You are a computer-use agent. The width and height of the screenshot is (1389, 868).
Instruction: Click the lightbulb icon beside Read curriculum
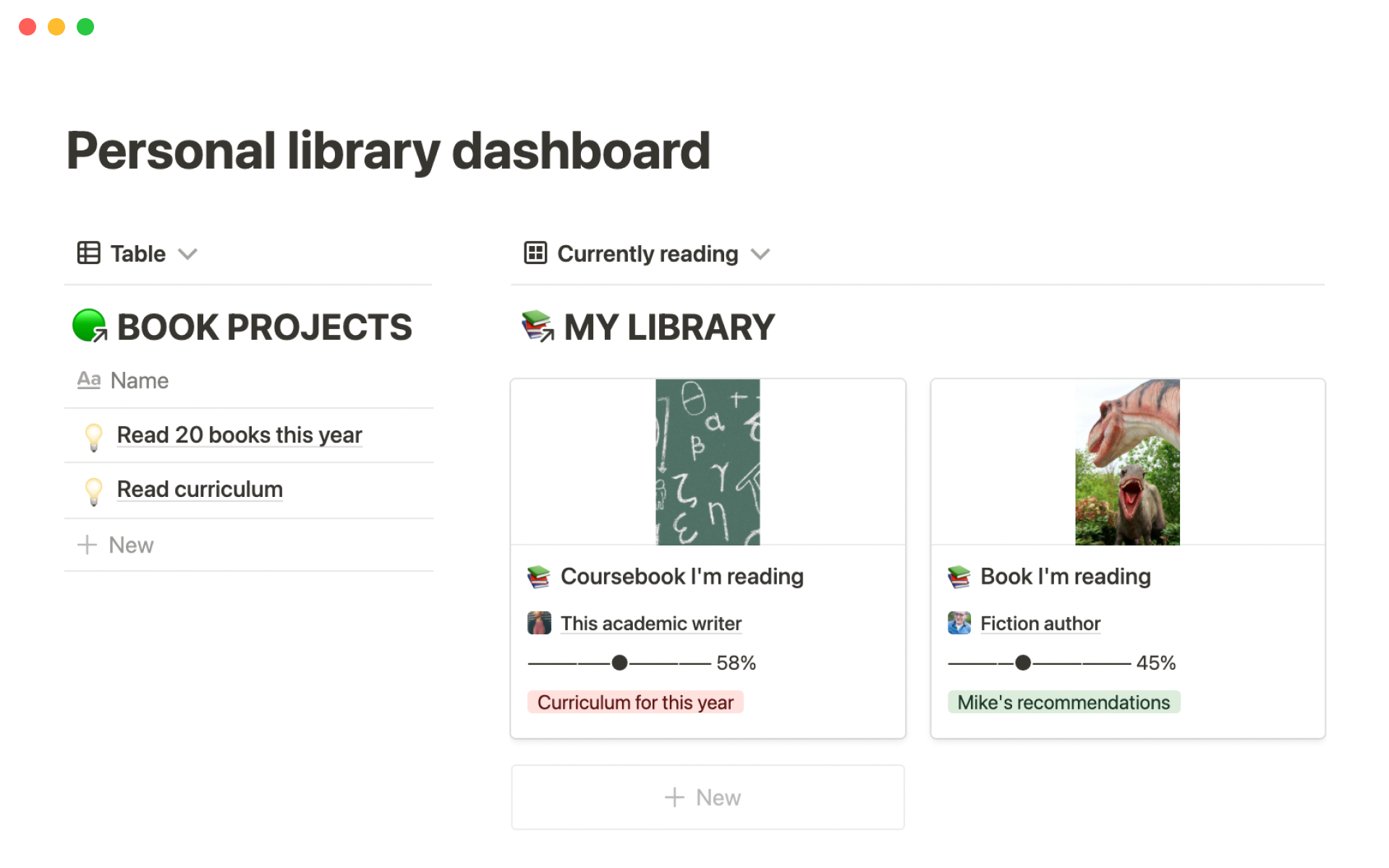click(94, 490)
